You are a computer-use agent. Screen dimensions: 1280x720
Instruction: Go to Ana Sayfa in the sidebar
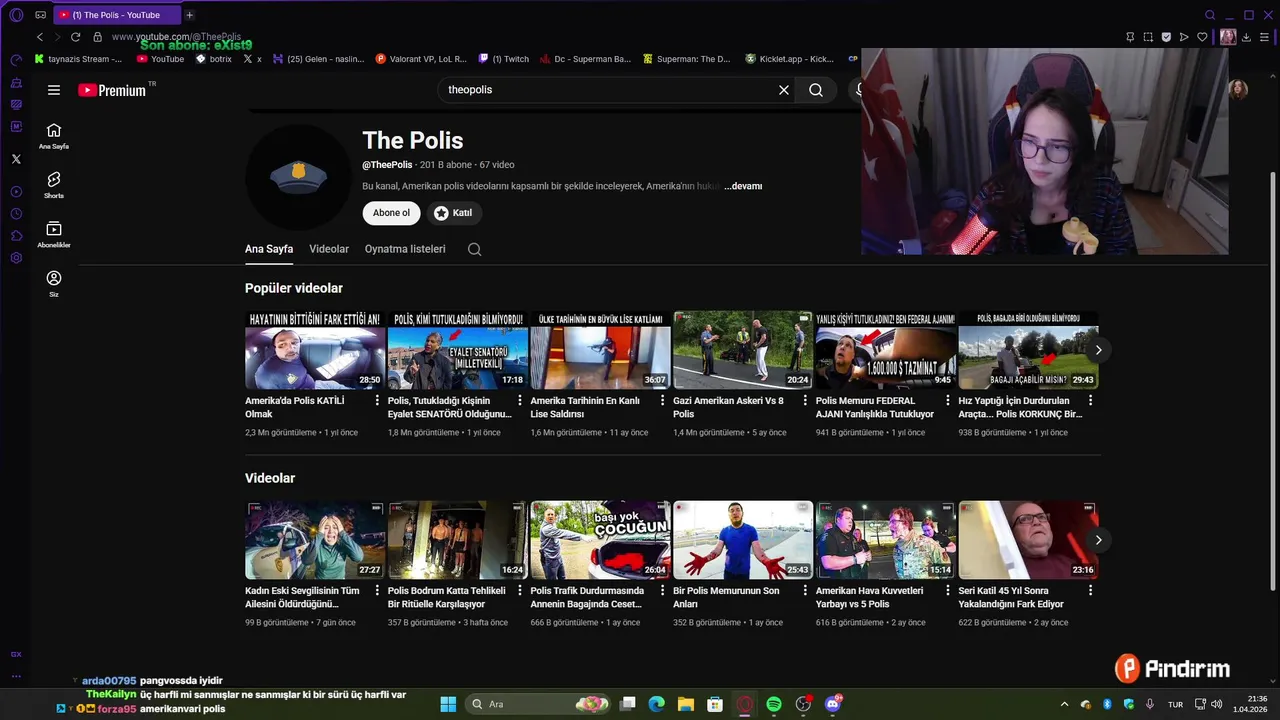(x=54, y=136)
